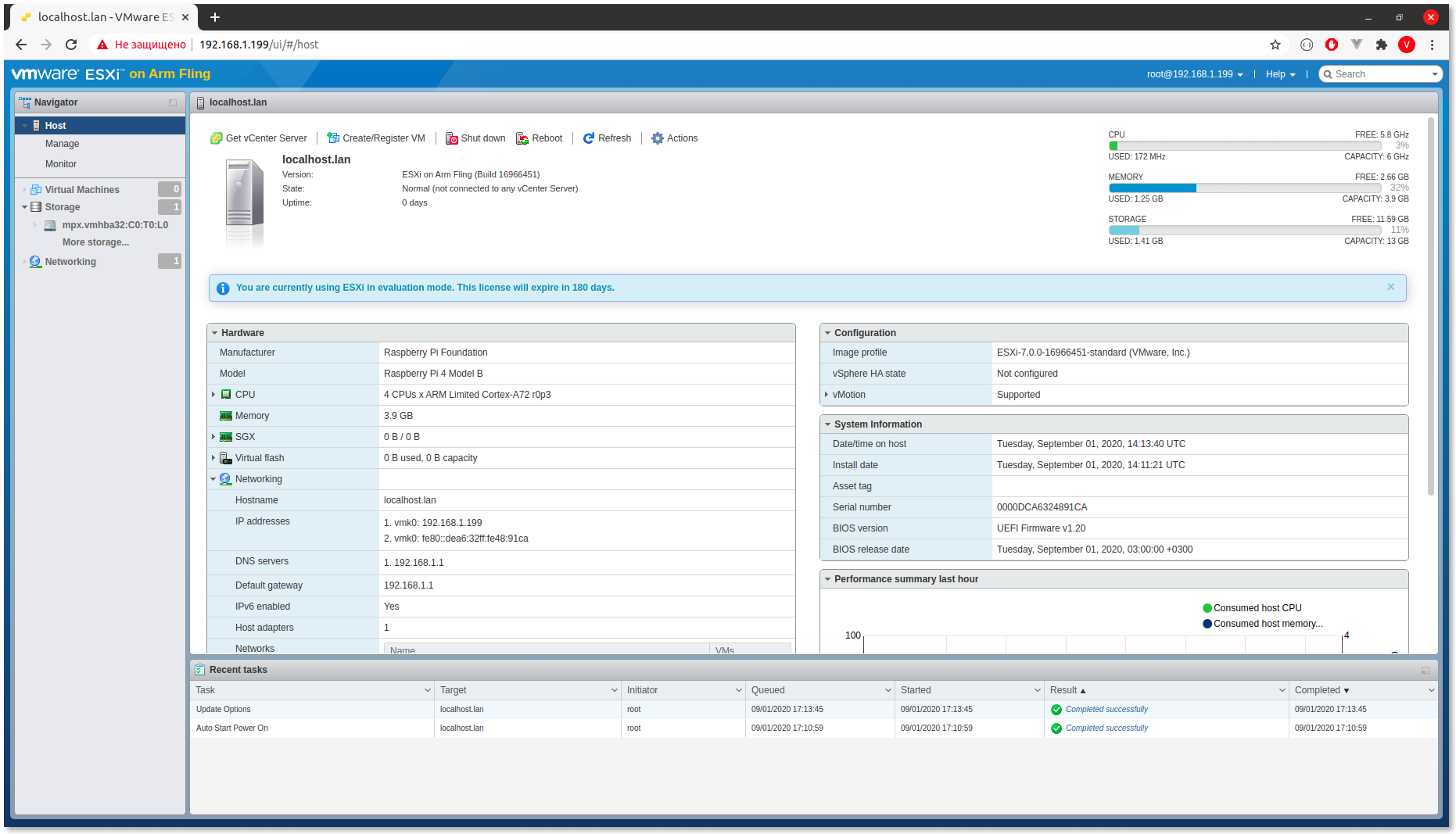This screenshot has height=834, width=1456.
Task: Open the browser three-dot menu
Action: pos(1433,45)
